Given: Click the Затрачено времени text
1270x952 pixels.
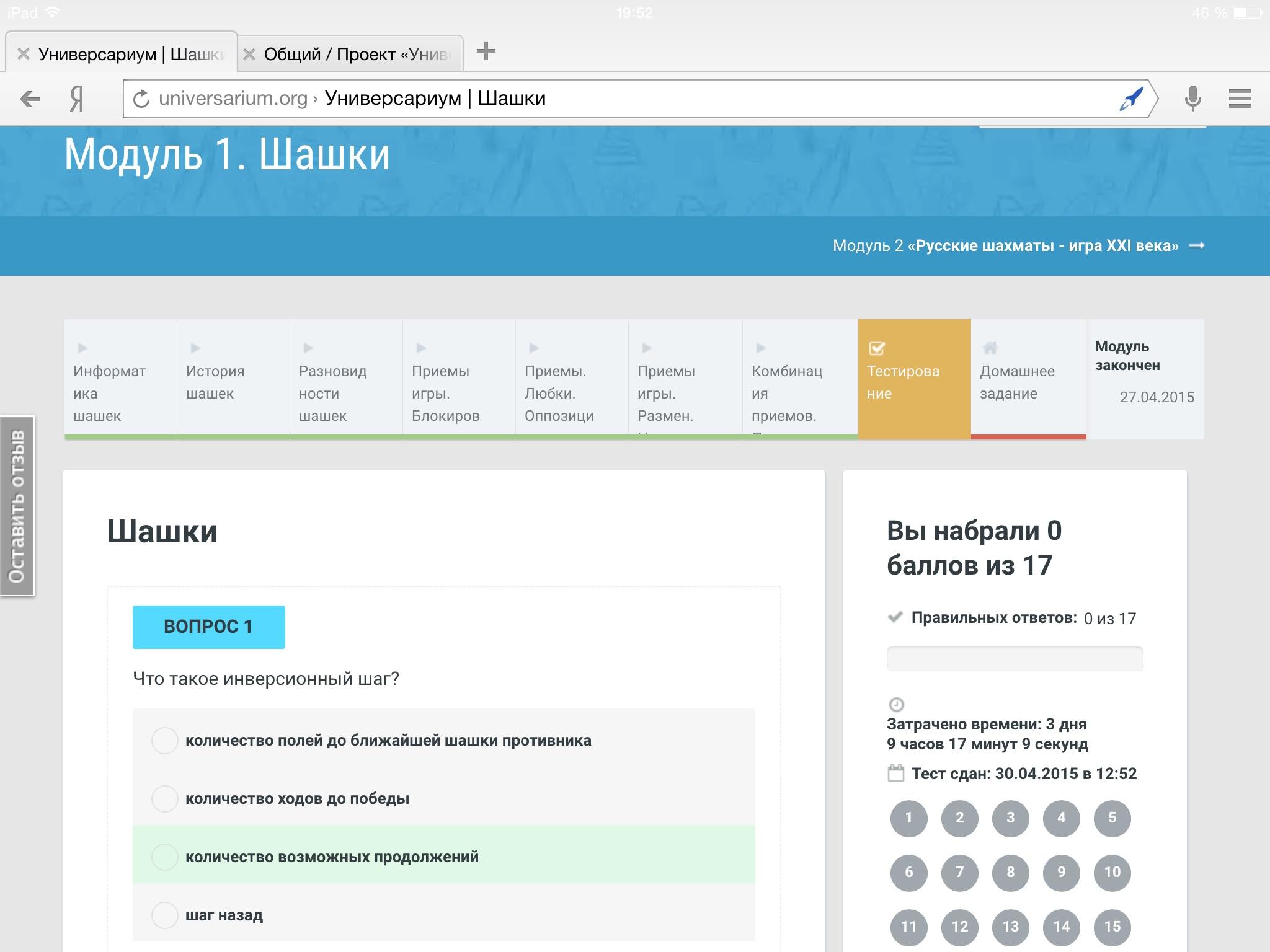Looking at the screenshot, I should pyautogui.click(x=987, y=734).
